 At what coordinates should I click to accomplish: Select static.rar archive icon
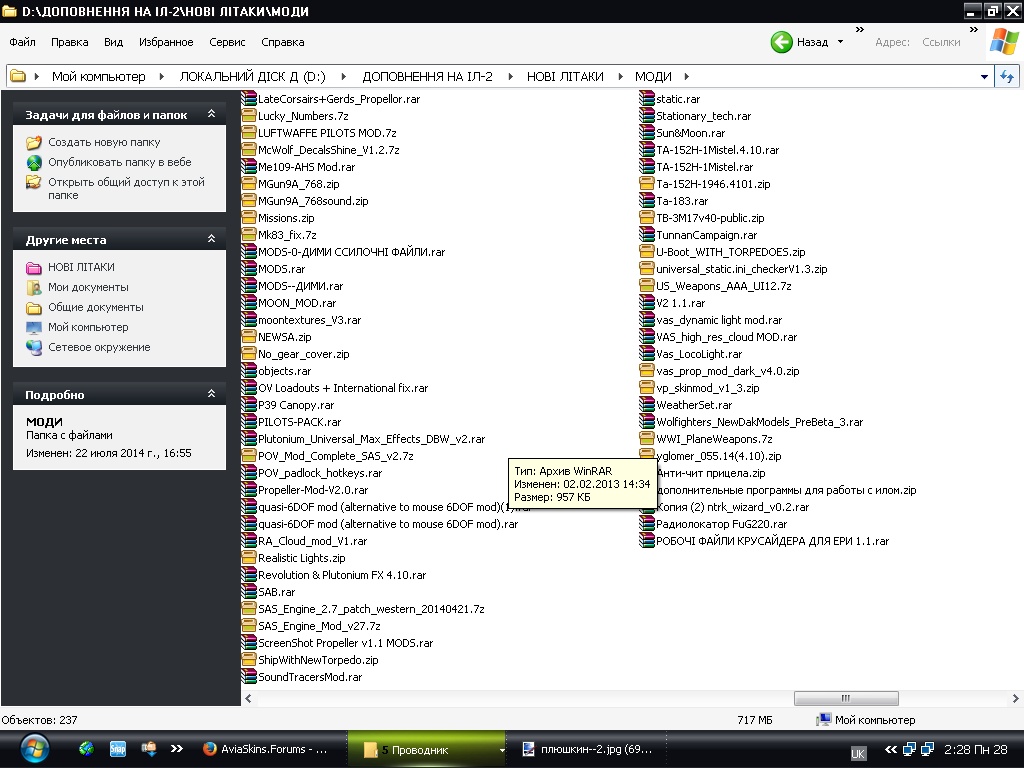click(x=647, y=99)
